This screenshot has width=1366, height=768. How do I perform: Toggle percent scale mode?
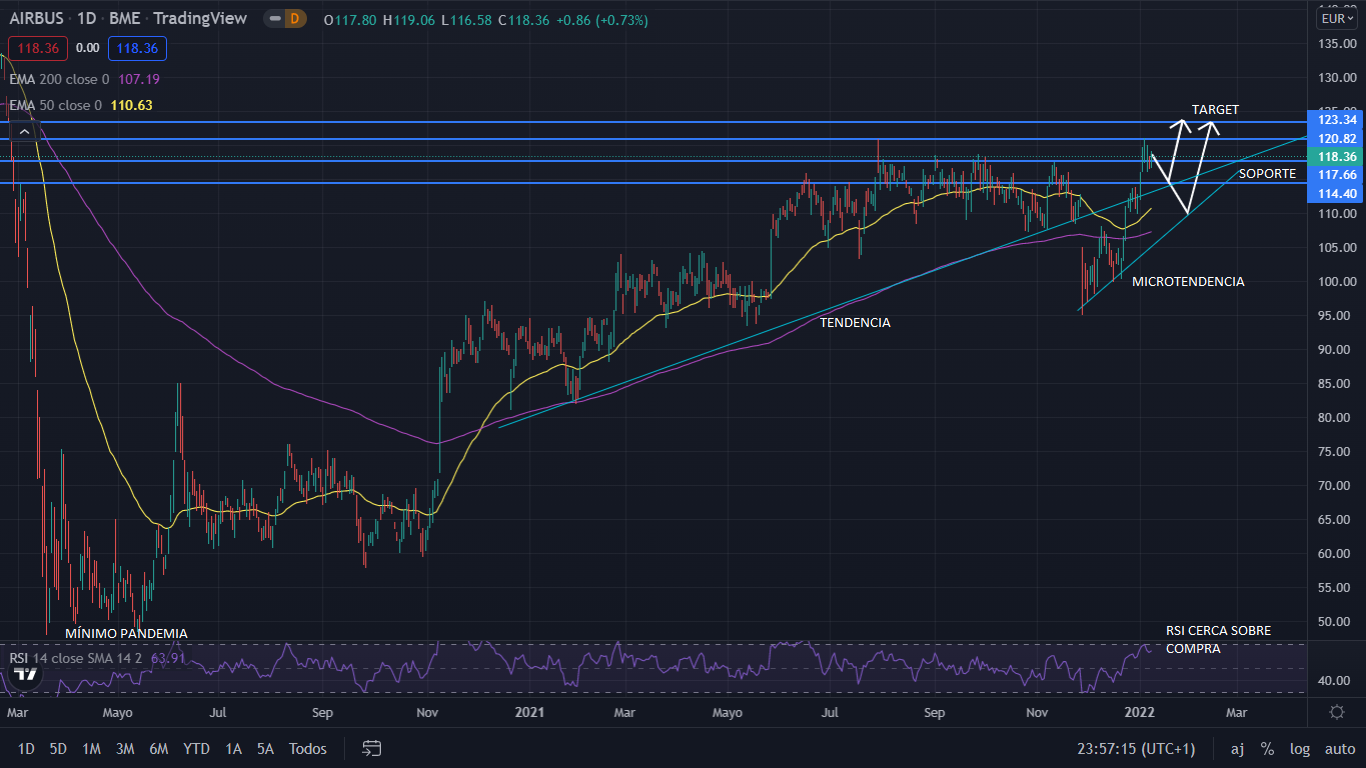tap(1267, 748)
